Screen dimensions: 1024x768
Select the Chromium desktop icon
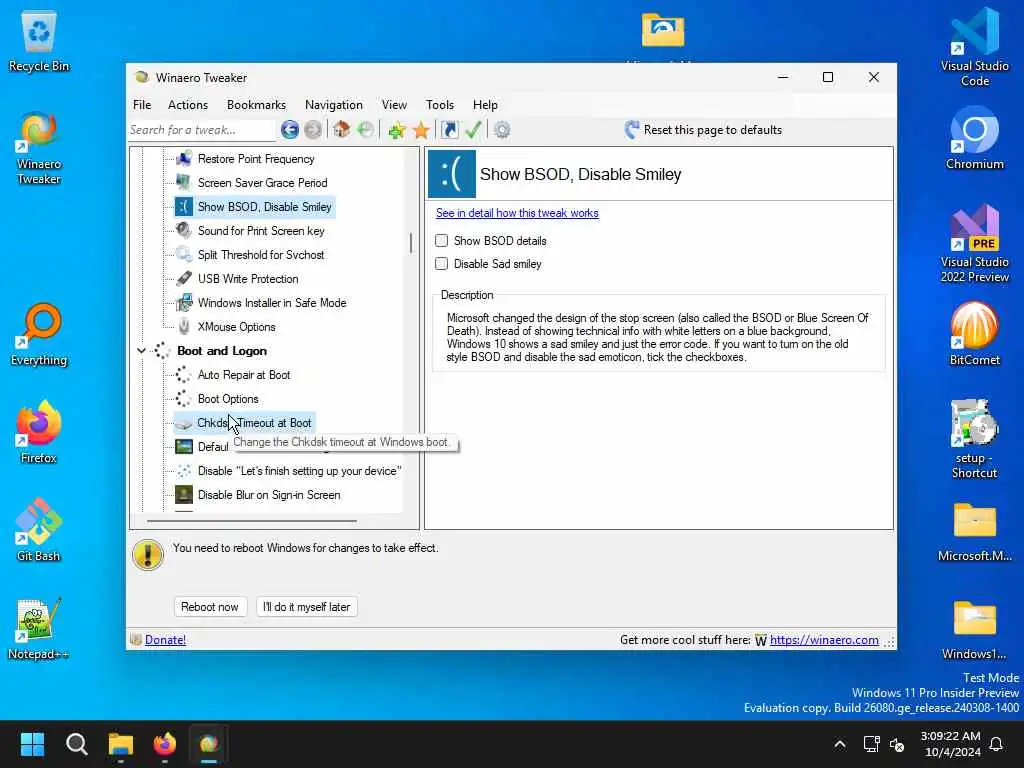(x=974, y=138)
